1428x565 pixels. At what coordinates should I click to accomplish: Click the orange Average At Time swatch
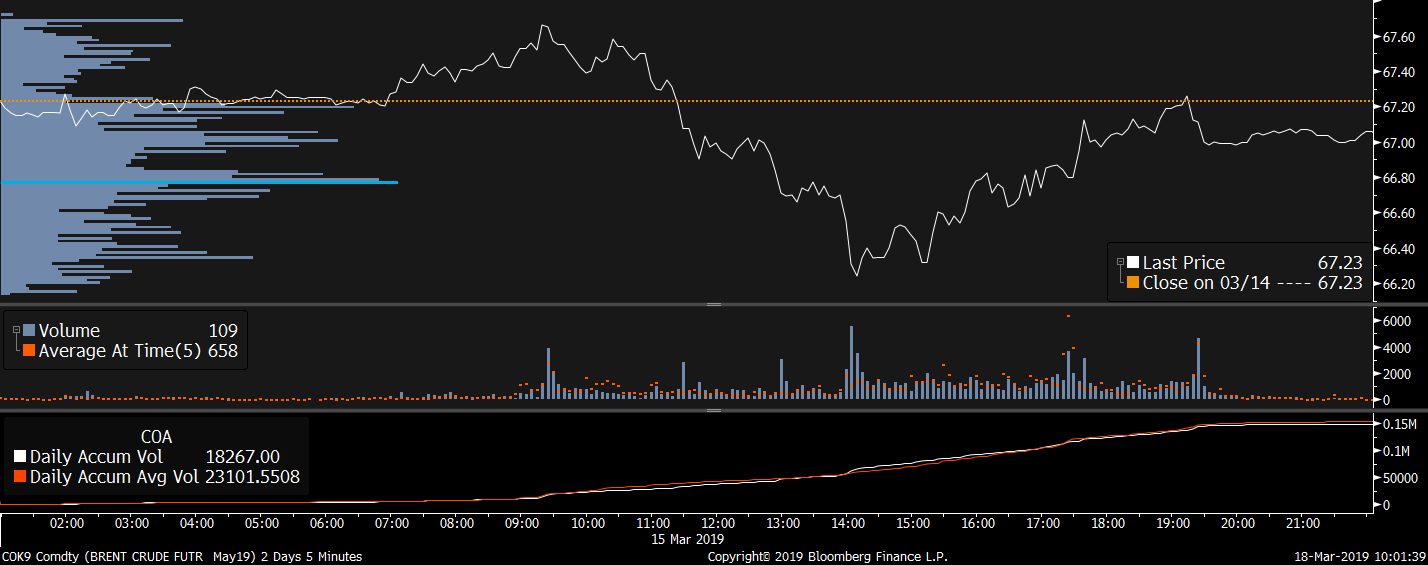coord(29,351)
